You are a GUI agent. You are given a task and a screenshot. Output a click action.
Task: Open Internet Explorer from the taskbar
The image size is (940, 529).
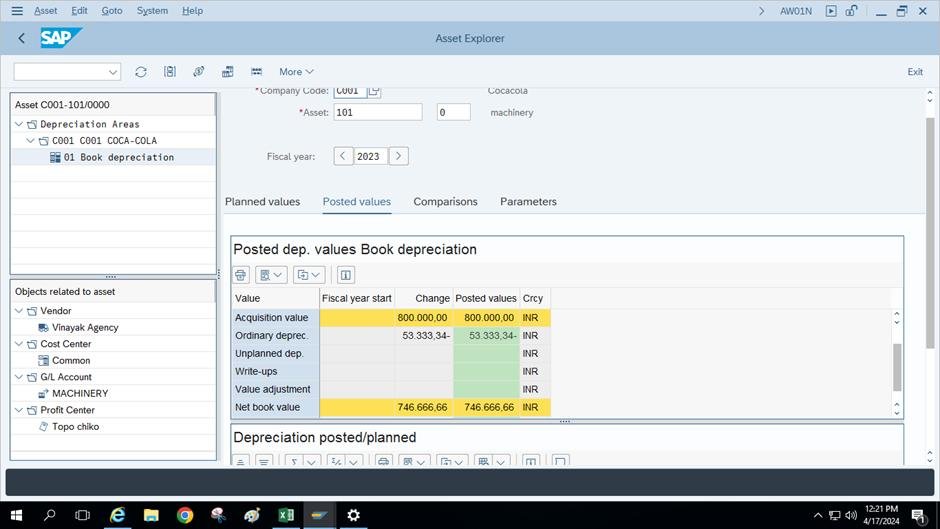118,515
